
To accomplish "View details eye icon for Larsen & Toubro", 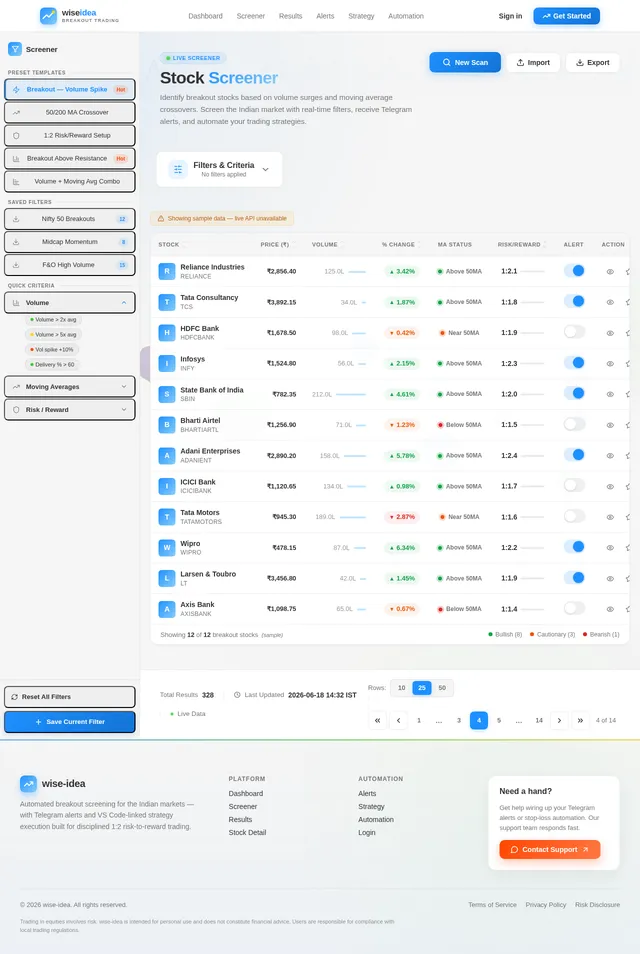I will [x=610, y=578].
